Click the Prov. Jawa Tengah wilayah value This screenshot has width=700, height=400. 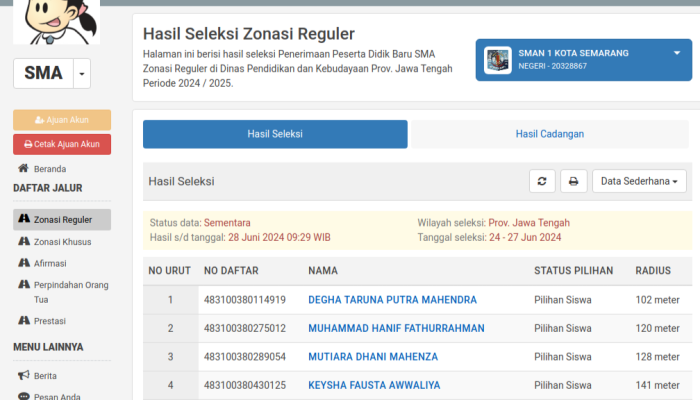tap(529, 223)
